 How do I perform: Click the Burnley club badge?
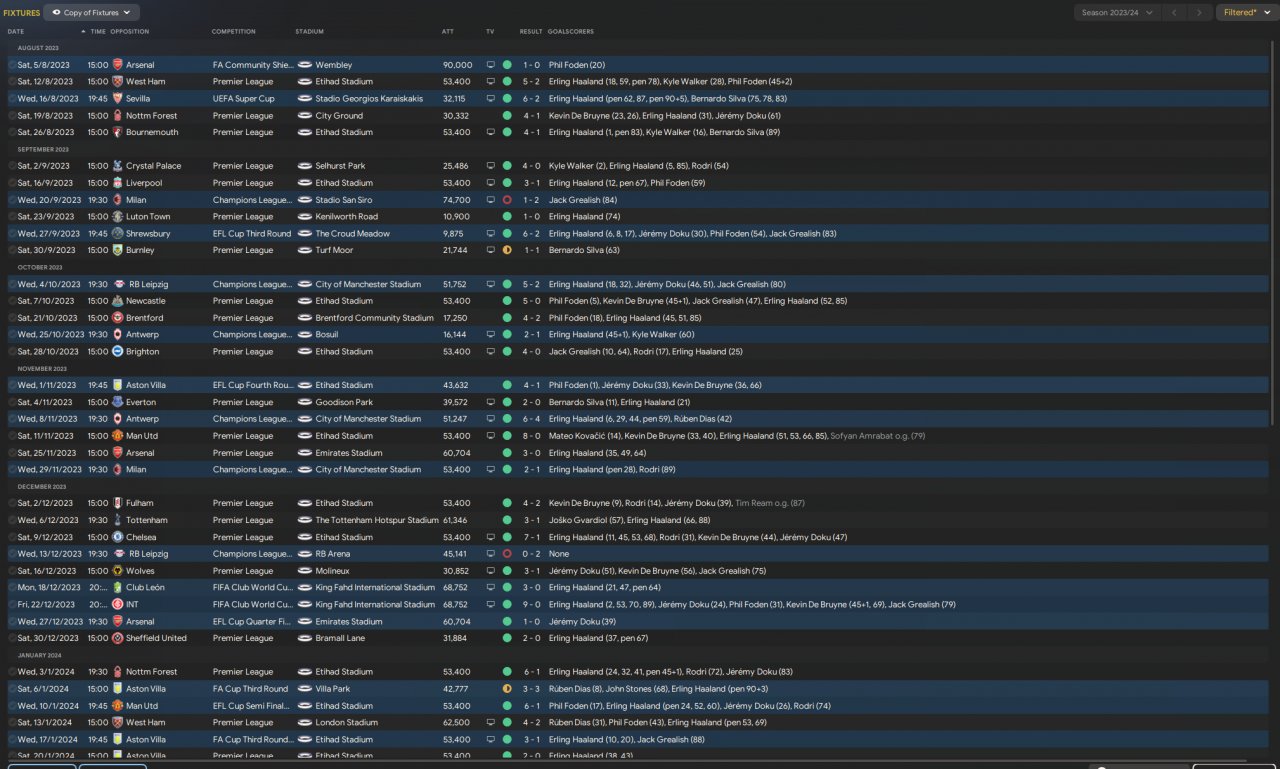[117, 250]
